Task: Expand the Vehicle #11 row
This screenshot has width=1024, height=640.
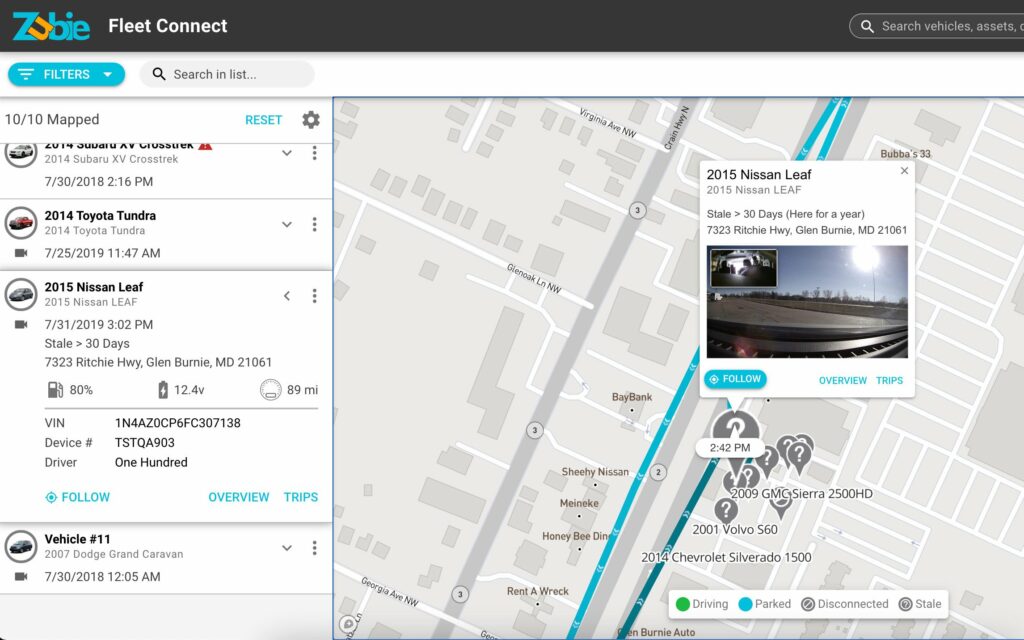Action: pyautogui.click(x=287, y=548)
